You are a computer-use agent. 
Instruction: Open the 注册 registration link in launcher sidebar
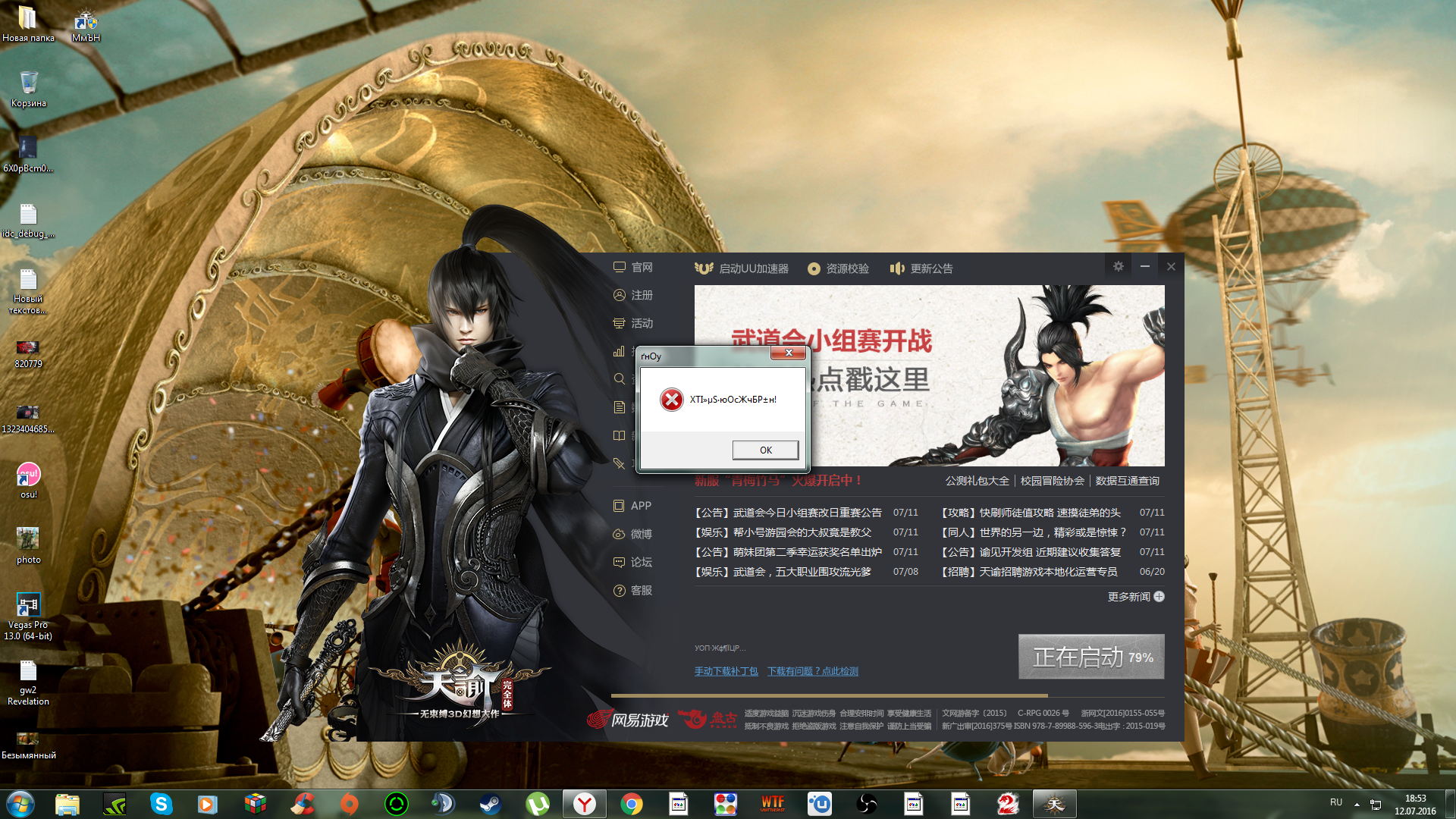(x=633, y=295)
